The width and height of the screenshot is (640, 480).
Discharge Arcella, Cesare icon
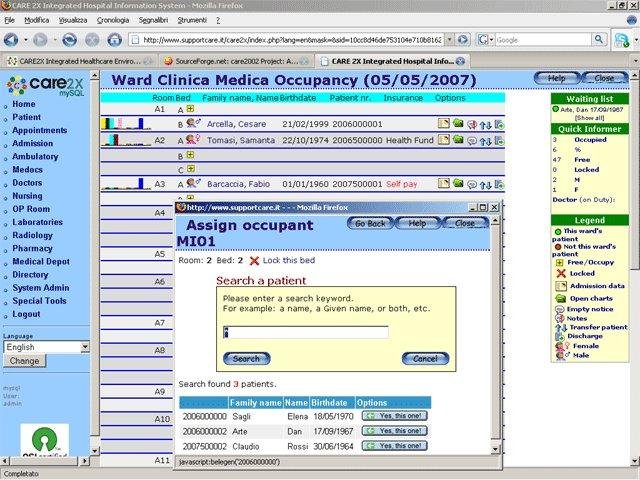[499, 124]
